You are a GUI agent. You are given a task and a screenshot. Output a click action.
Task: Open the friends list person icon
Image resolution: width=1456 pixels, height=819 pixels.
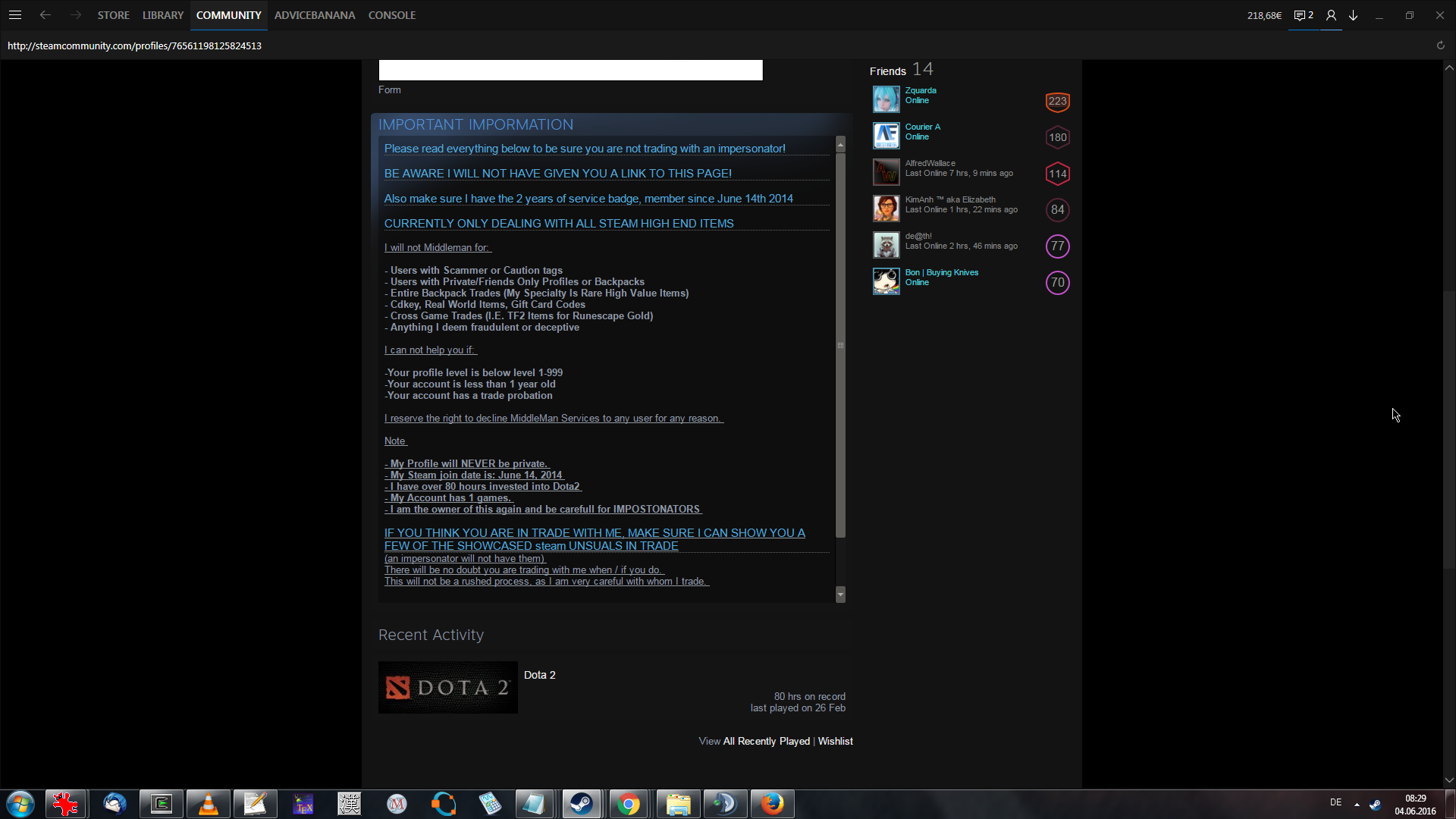pos(1331,15)
